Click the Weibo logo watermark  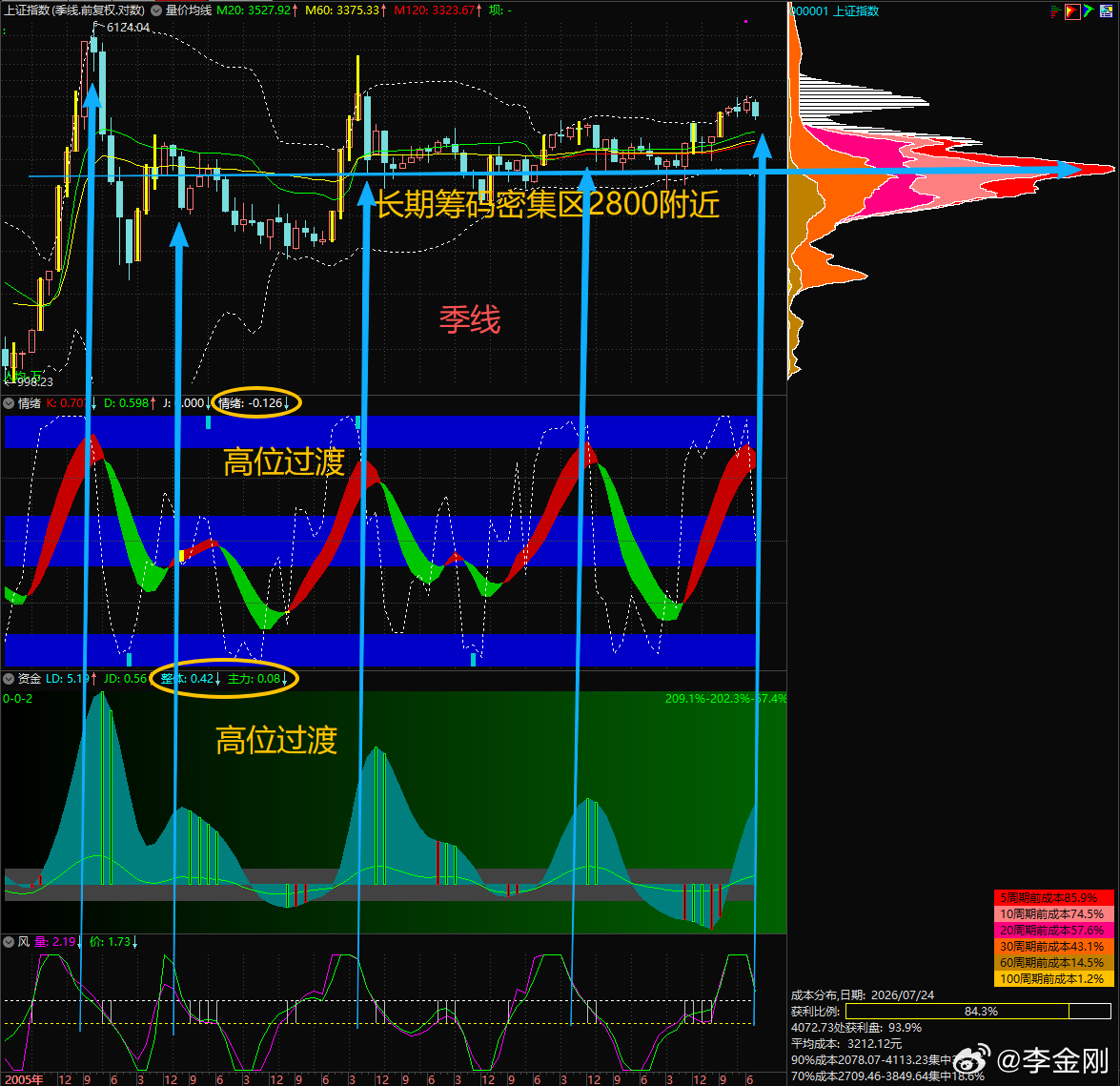[x=971, y=1059]
